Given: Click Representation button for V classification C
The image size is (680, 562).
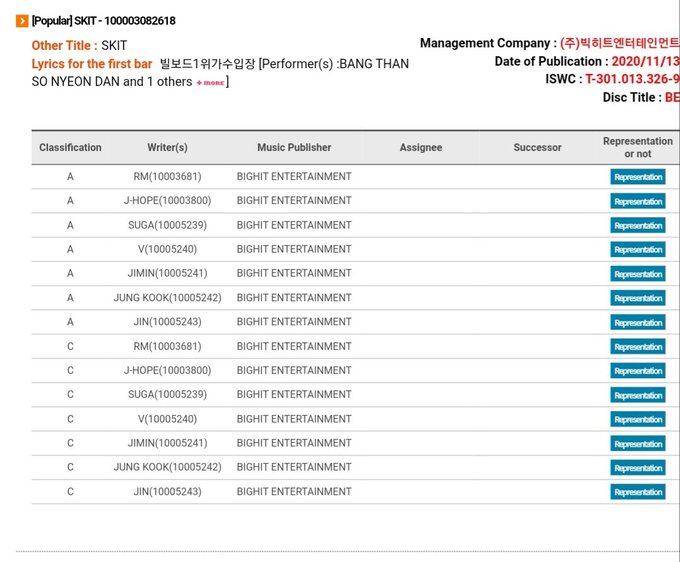Looking at the screenshot, I should [x=638, y=420].
